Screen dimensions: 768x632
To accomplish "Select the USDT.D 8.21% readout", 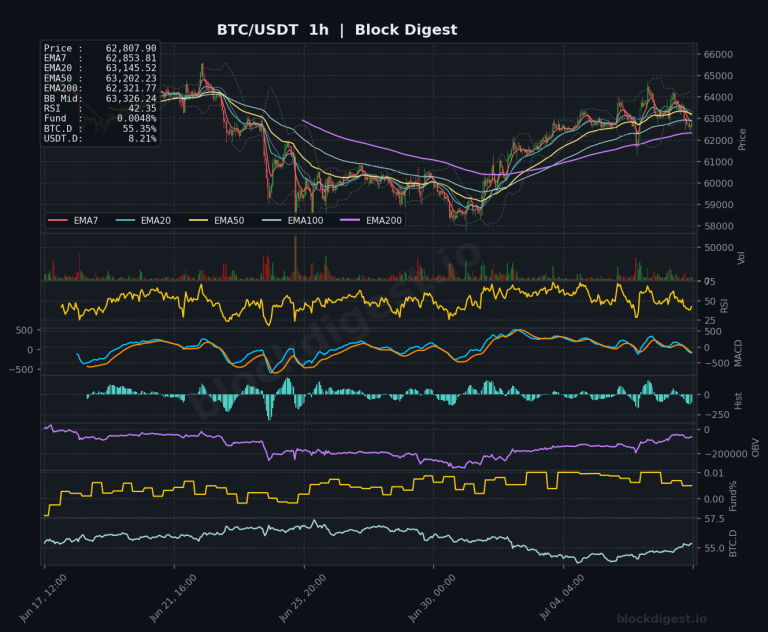I will pyautogui.click(x=100, y=139).
